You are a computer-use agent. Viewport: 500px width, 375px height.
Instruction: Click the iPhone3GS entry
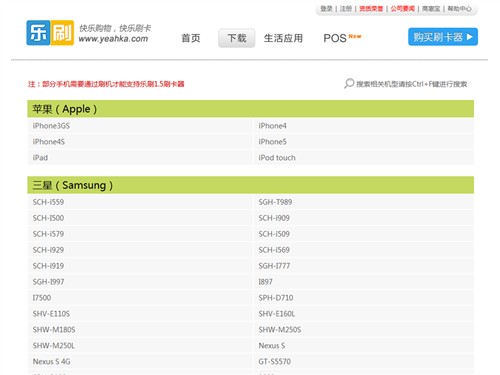[x=51, y=126]
